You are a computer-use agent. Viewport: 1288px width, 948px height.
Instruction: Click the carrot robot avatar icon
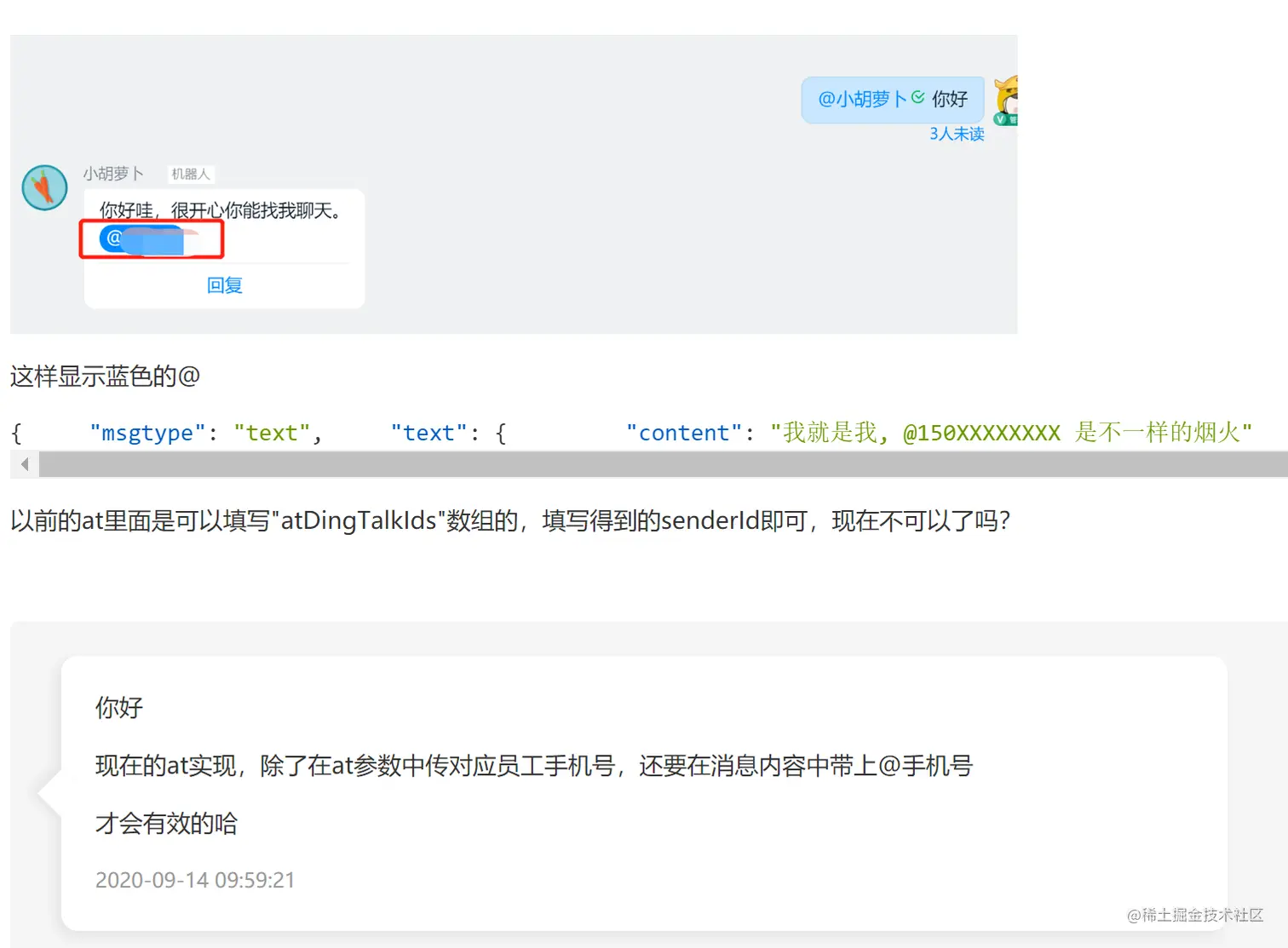[x=44, y=187]
